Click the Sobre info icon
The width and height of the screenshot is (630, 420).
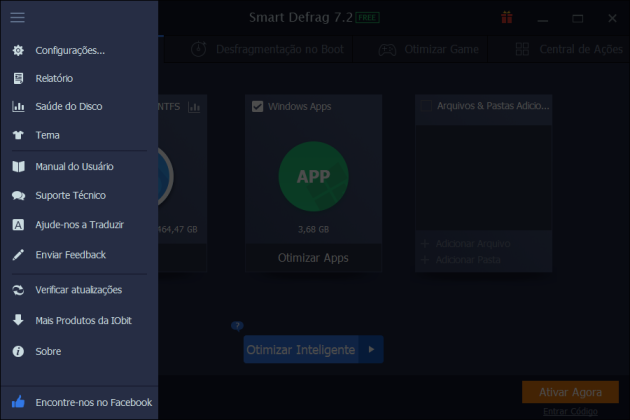point(18,351)
